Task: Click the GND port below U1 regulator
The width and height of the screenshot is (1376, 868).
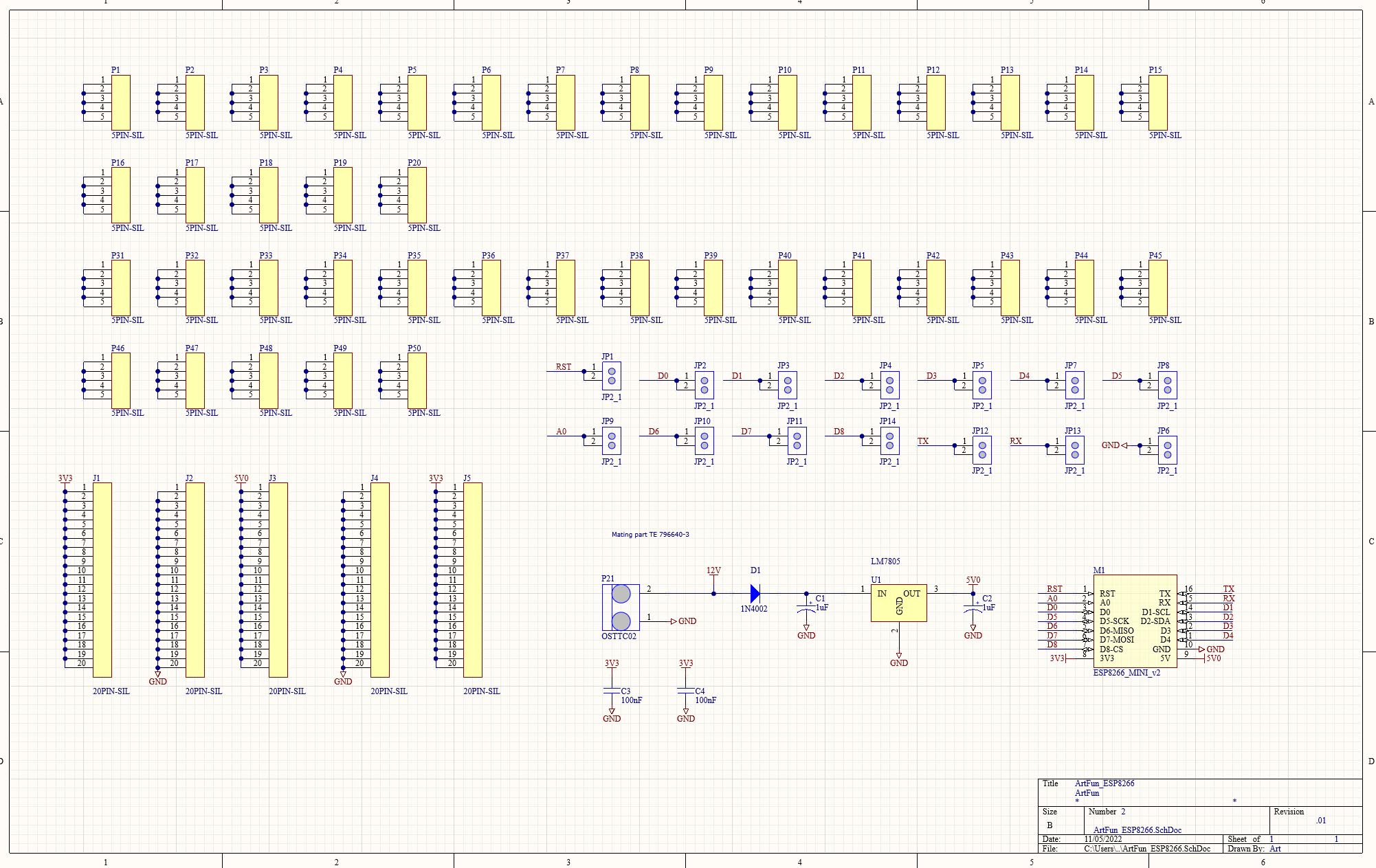Action: coord(899,660)
